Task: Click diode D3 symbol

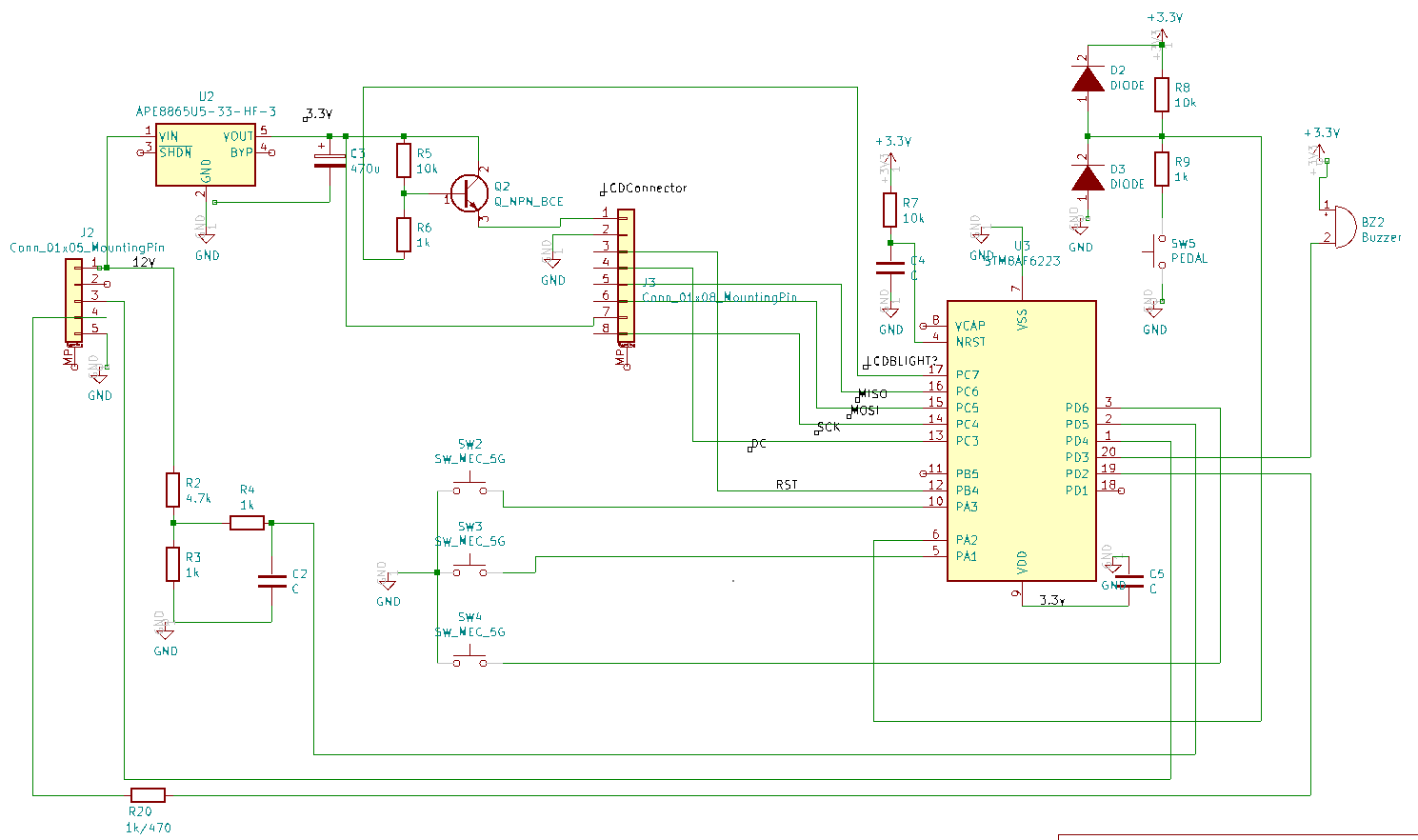Action: coord(1088,177)
